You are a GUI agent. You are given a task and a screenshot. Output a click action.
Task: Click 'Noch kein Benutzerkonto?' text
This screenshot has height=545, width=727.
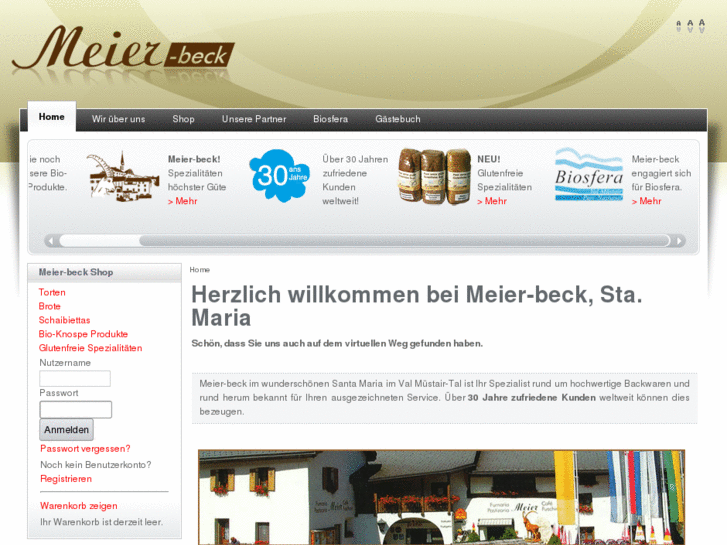(x=96, y=464)
